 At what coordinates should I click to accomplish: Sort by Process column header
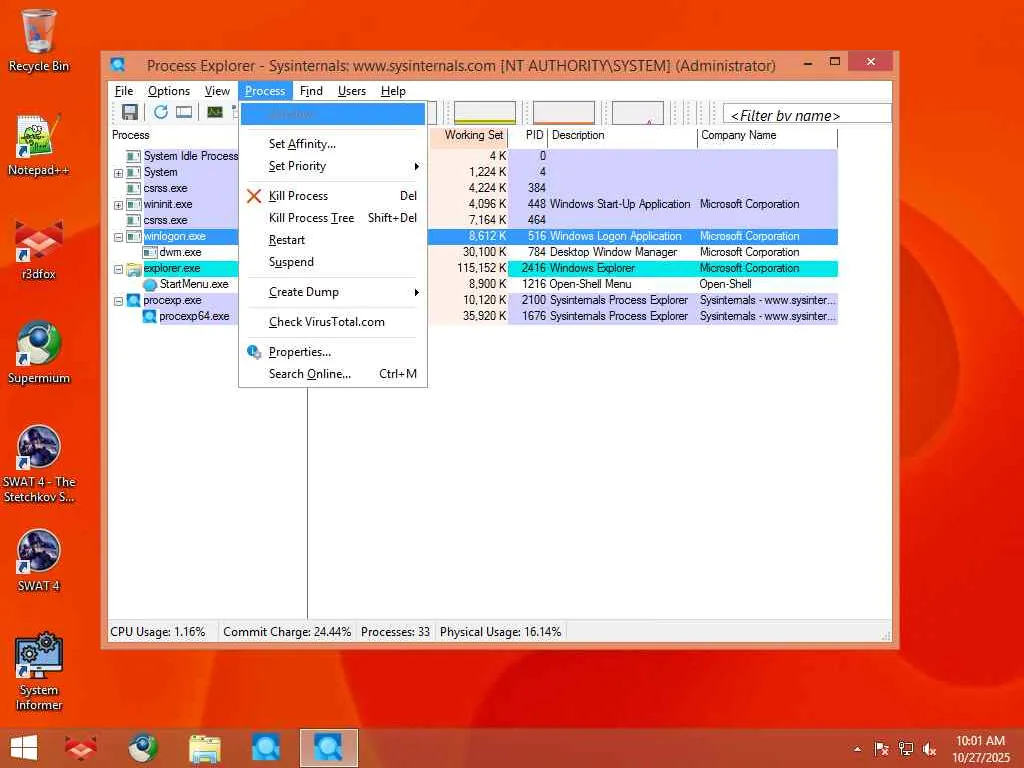[x=174, y=136]
